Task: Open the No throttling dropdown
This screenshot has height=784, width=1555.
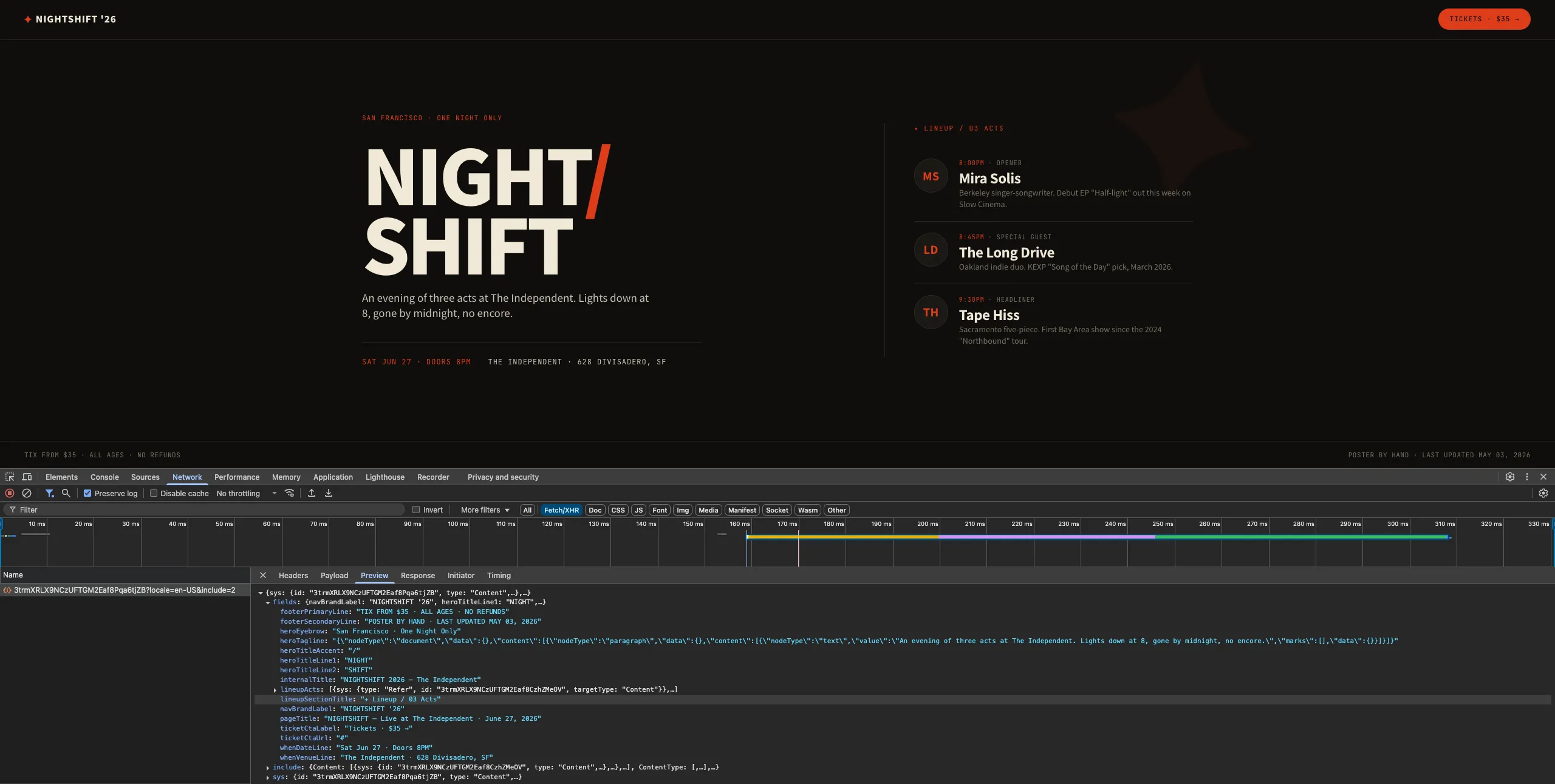Action: [x=247, y=493]
